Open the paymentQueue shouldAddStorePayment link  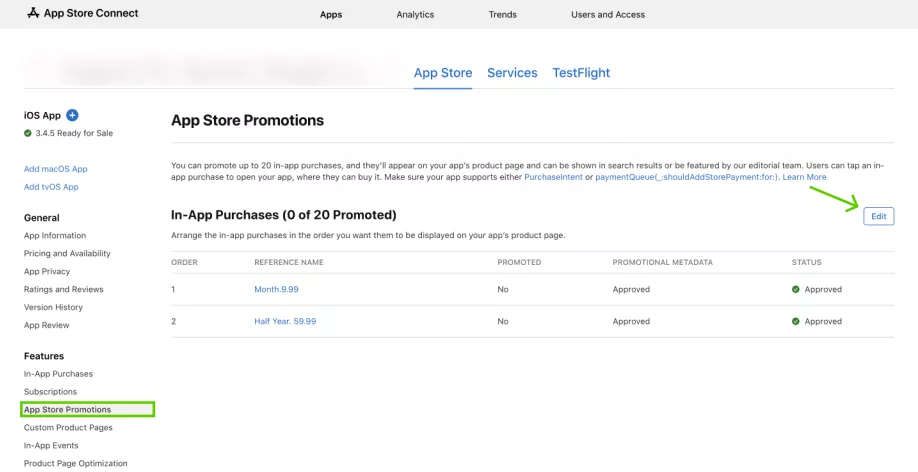click(x=687, y=177)
